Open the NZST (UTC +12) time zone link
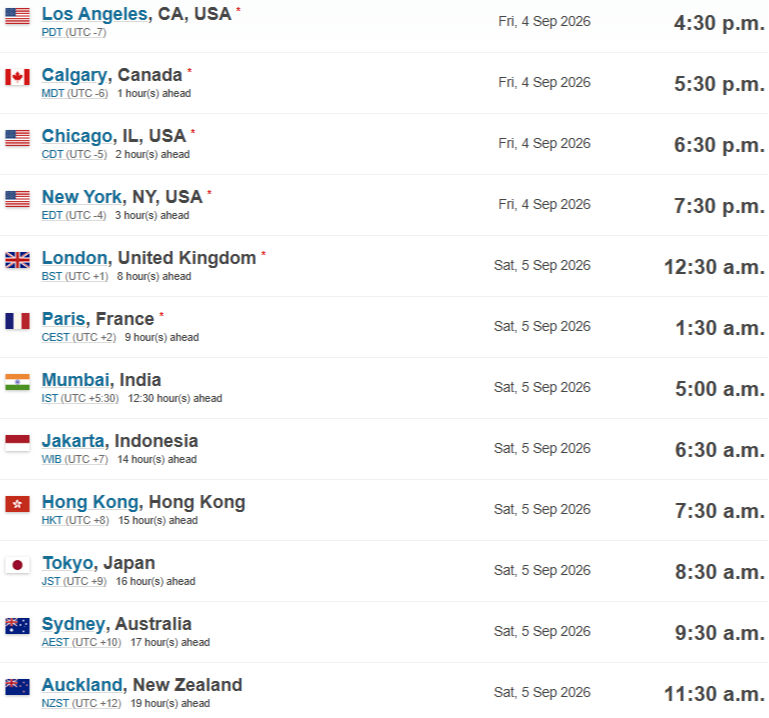 [81, 703]
